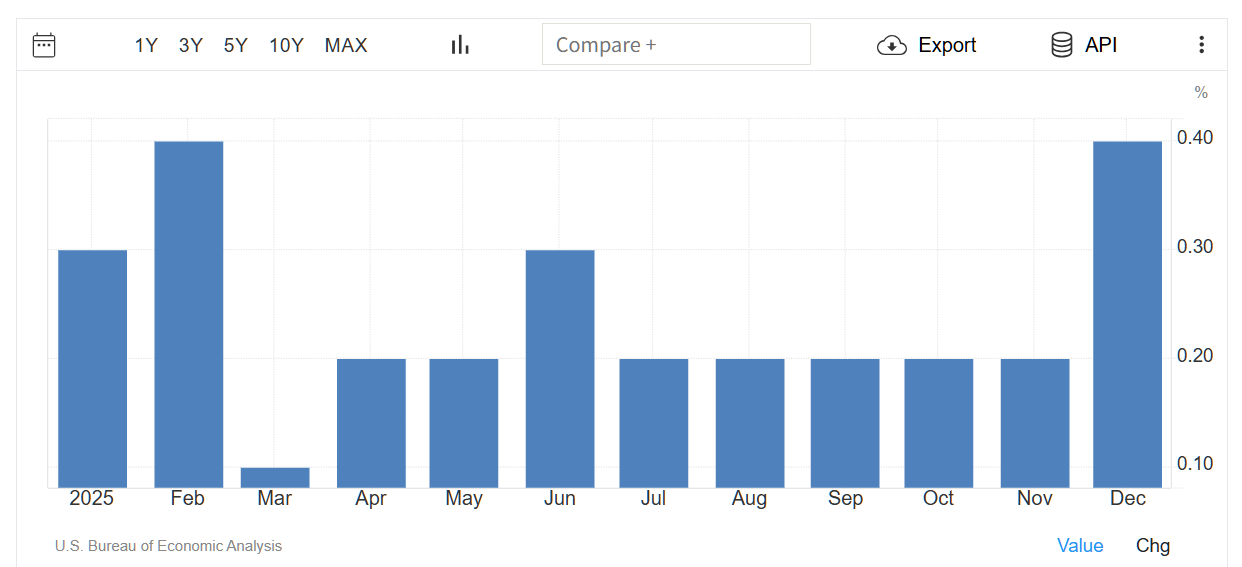Click the February bar in chart
Screen dimensions: 1242x567
click(188, 314)
